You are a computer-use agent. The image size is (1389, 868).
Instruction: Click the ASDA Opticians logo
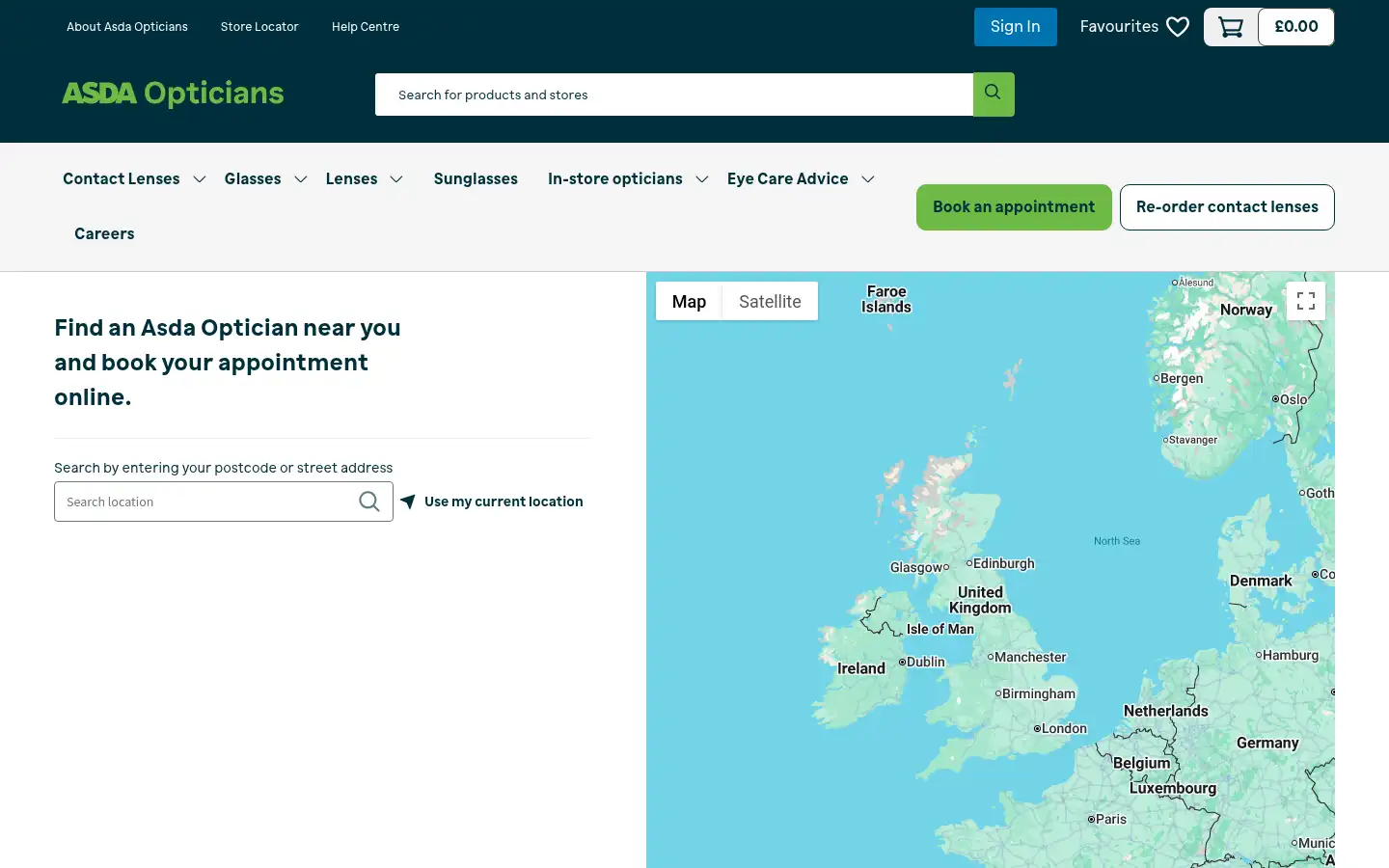click(173, 94)
